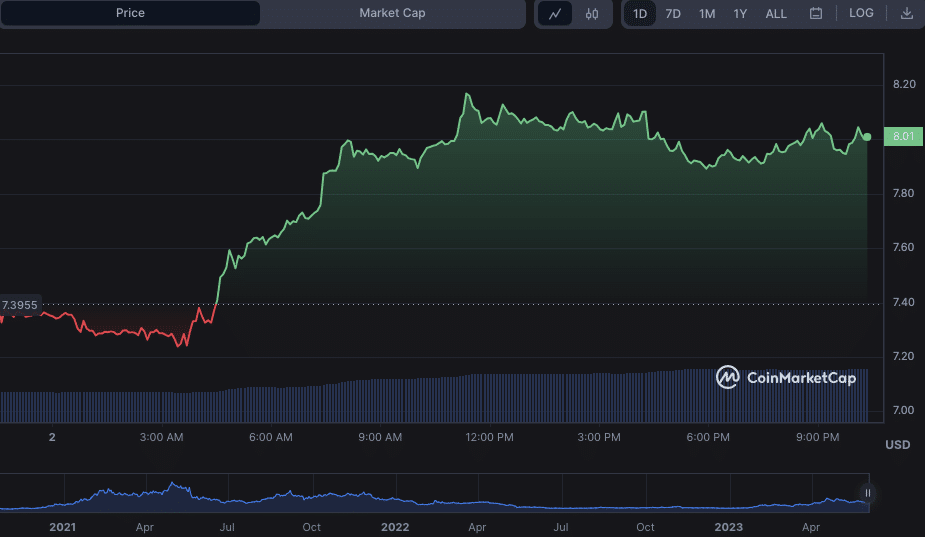Screen dimensions: 925x537
Task: Click the 12:00 PM time axis label
Action: [490, 437]
